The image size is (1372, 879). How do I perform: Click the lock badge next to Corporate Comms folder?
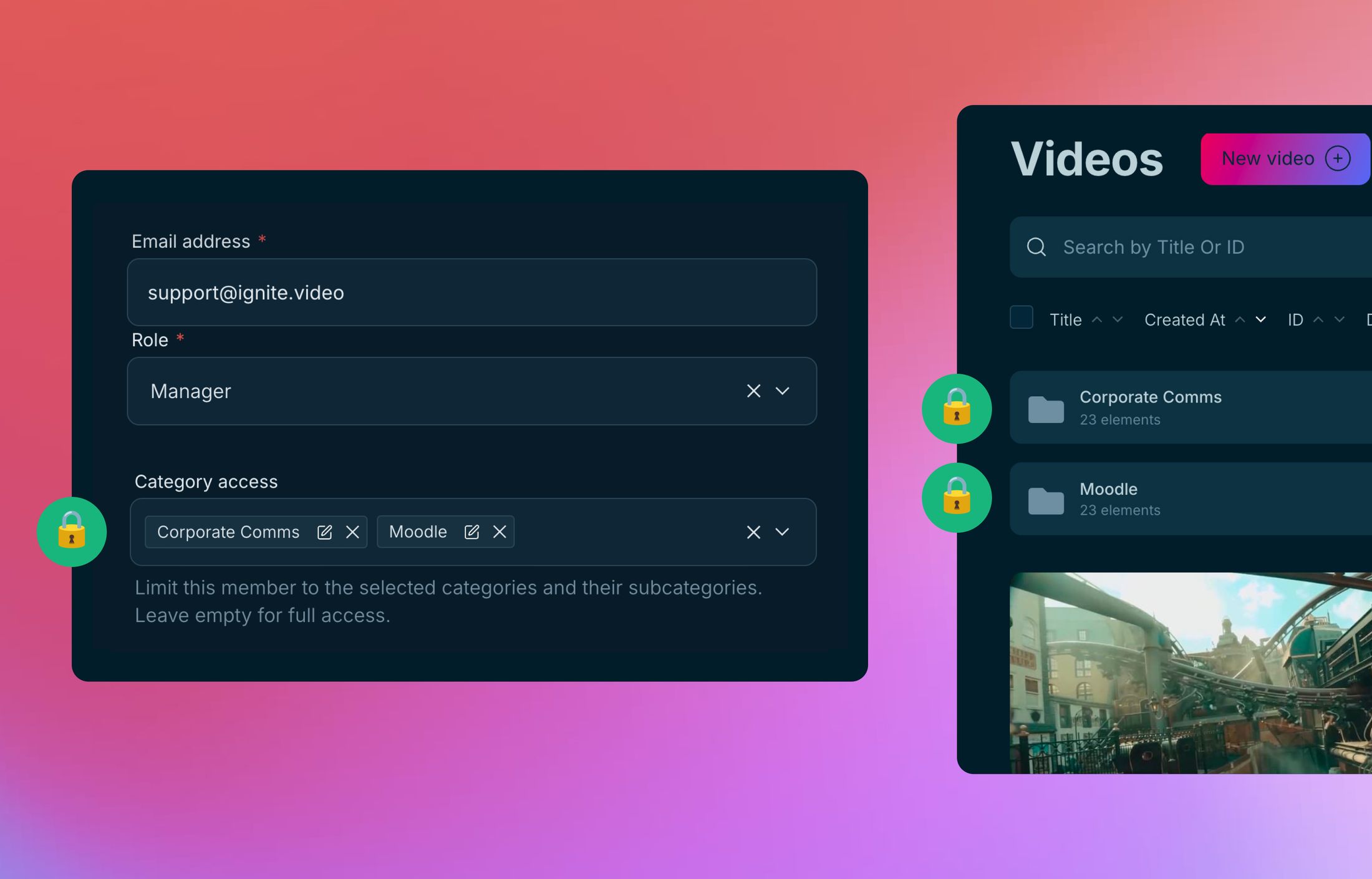(957, 409)
